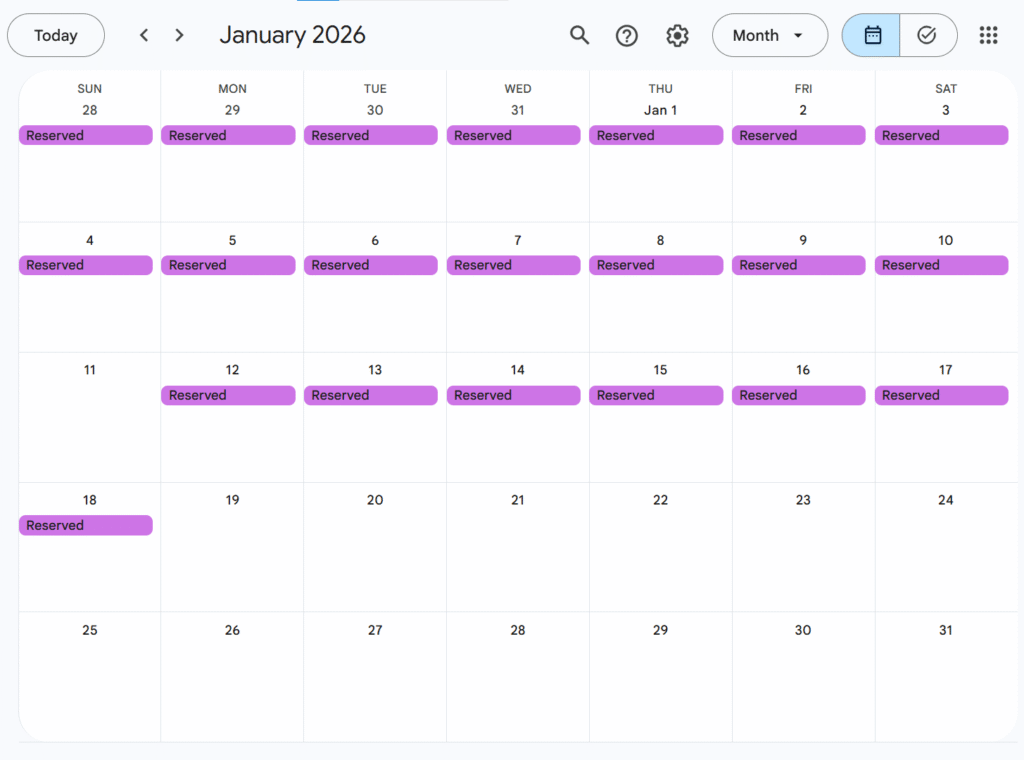Click the empty cell for January 21
This screenshot has width=1024, height=760.
pos(517,560)
